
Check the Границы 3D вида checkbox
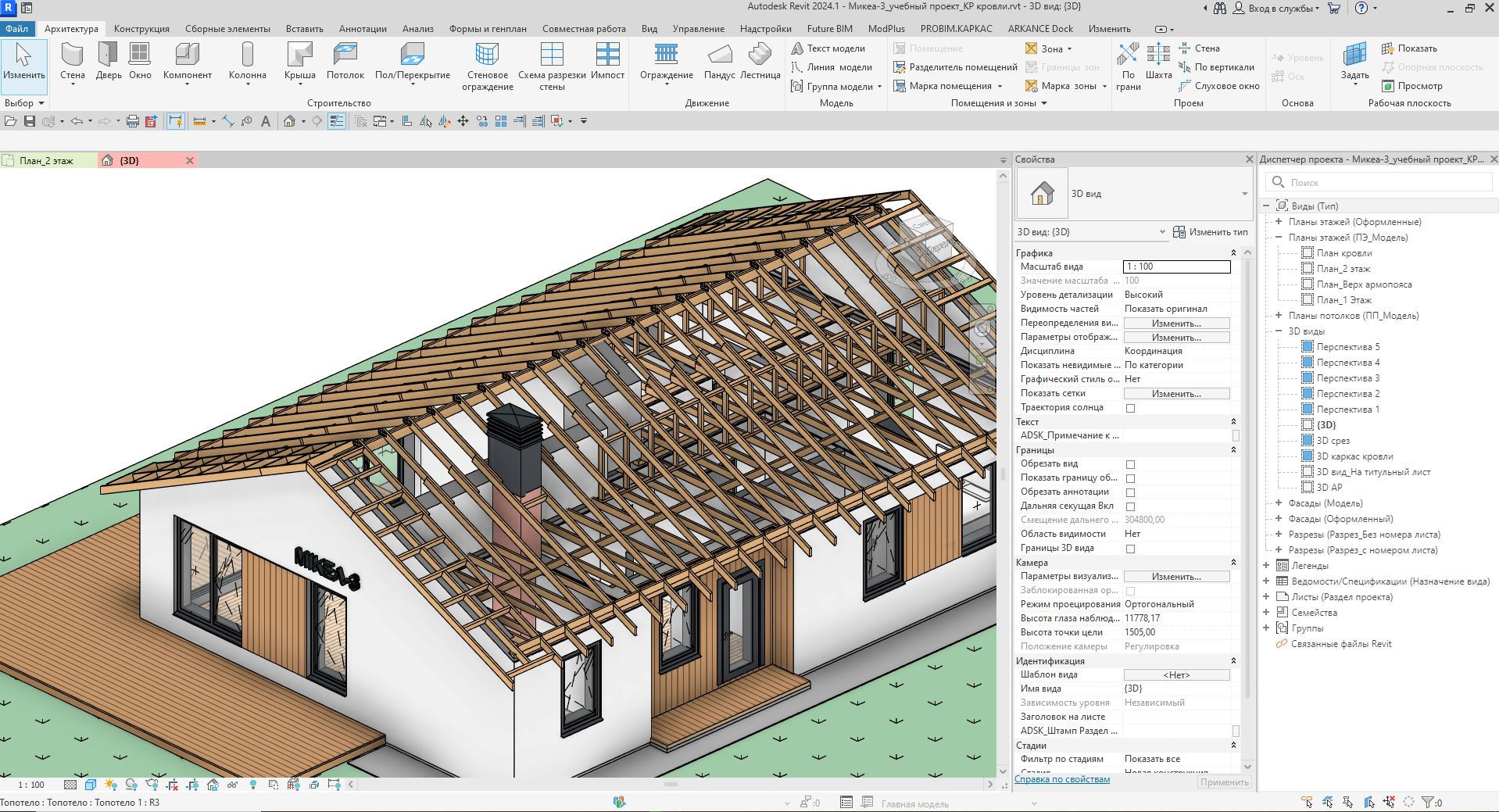pyautogui.click(x=1130, y=549)
